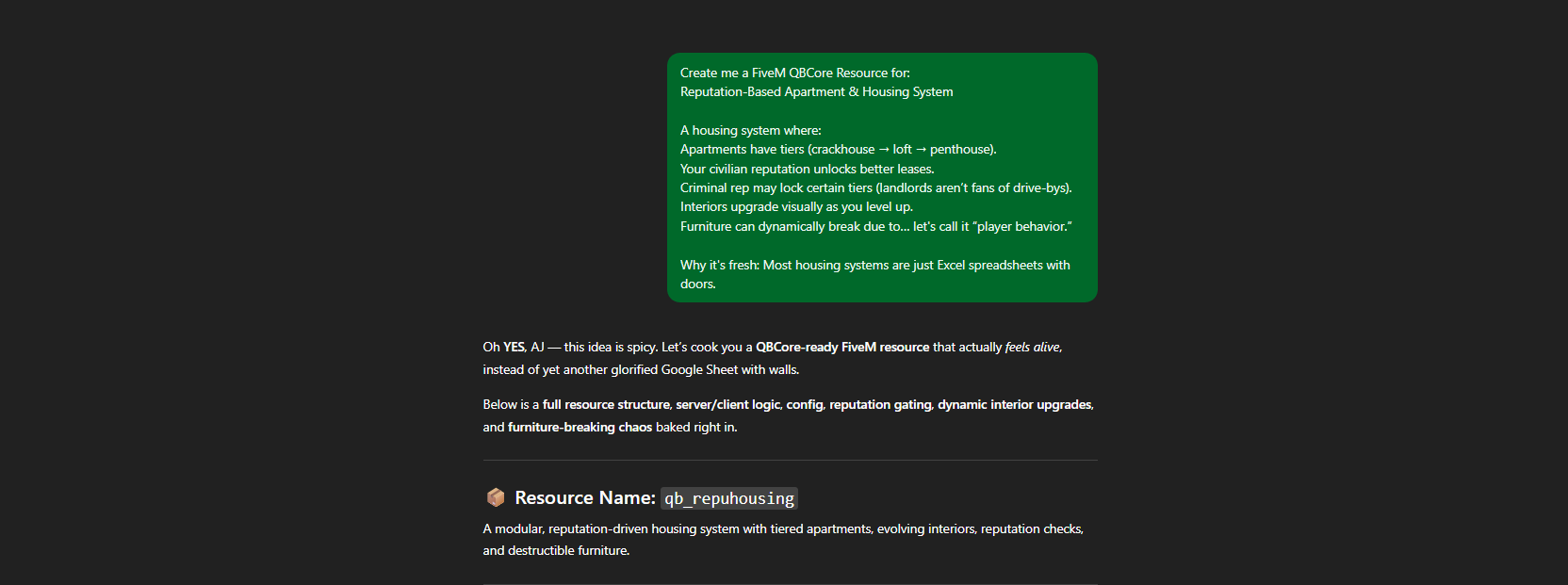This screenshot has height=585, width=1568.
Task: Click the "Resource Name:" heading text
Action: (x=585, y=497)
